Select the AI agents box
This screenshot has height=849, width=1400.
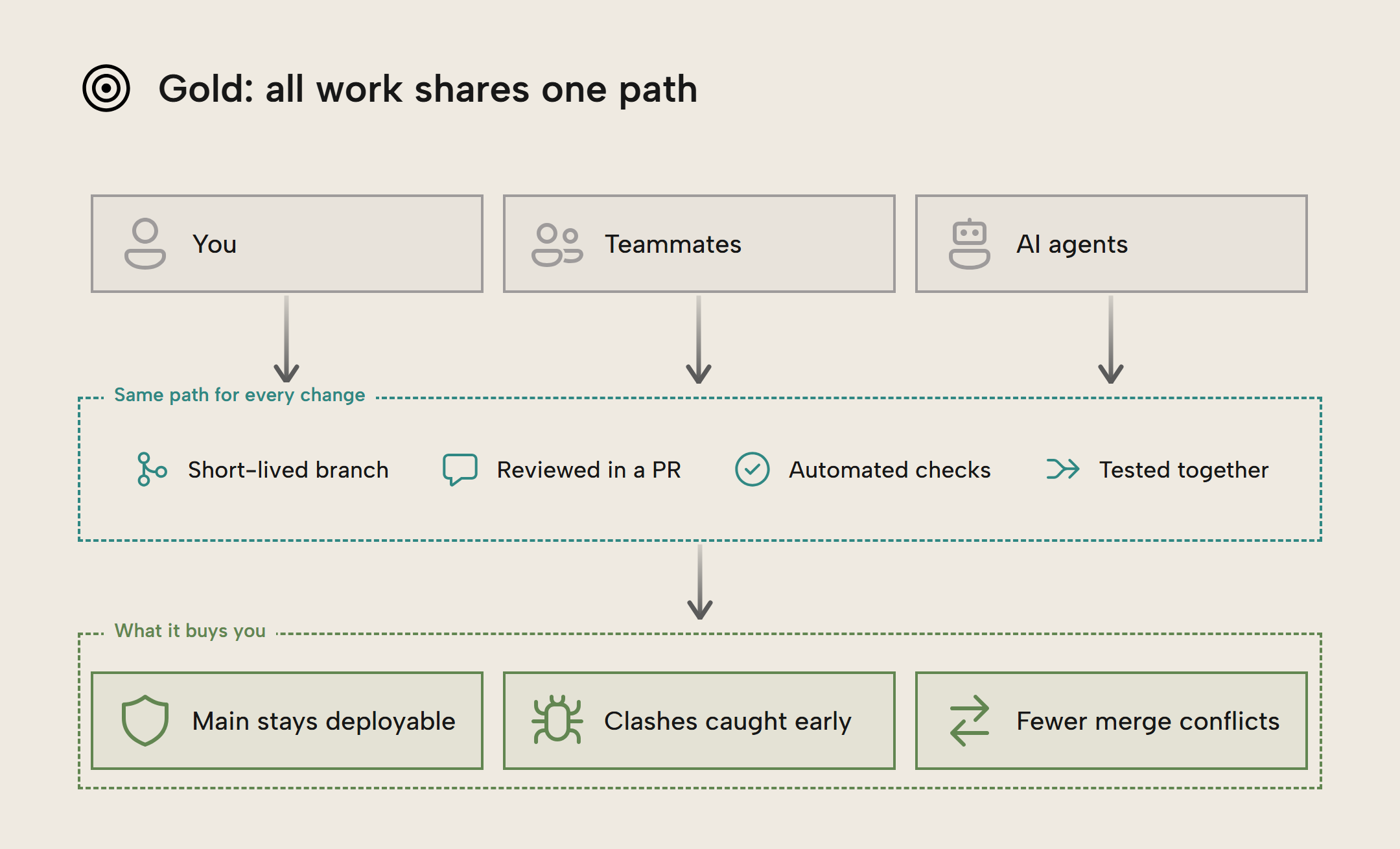1112,244
